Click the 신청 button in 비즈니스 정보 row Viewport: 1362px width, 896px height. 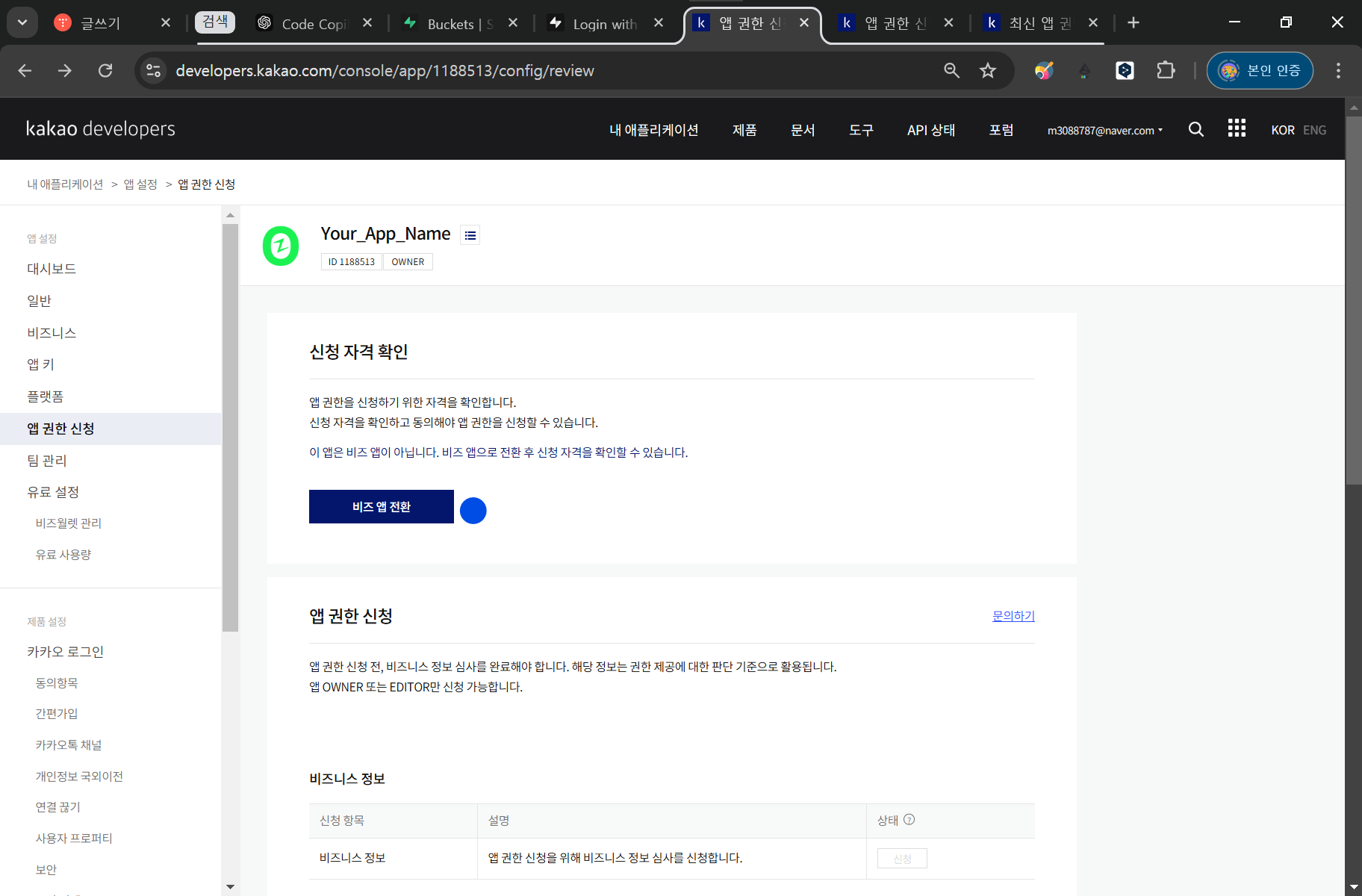click(902, 859)
